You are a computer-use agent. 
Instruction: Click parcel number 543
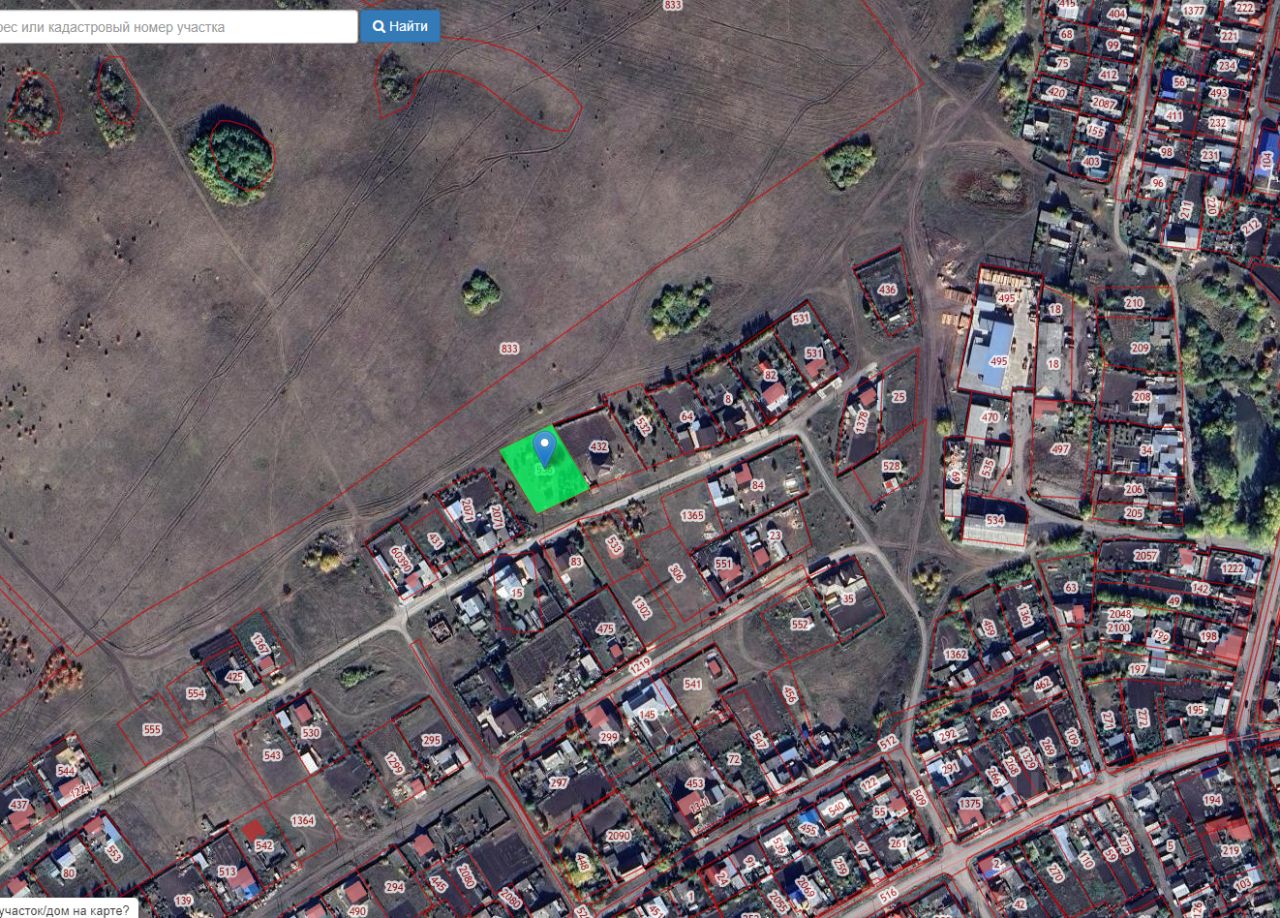(272, 755)
